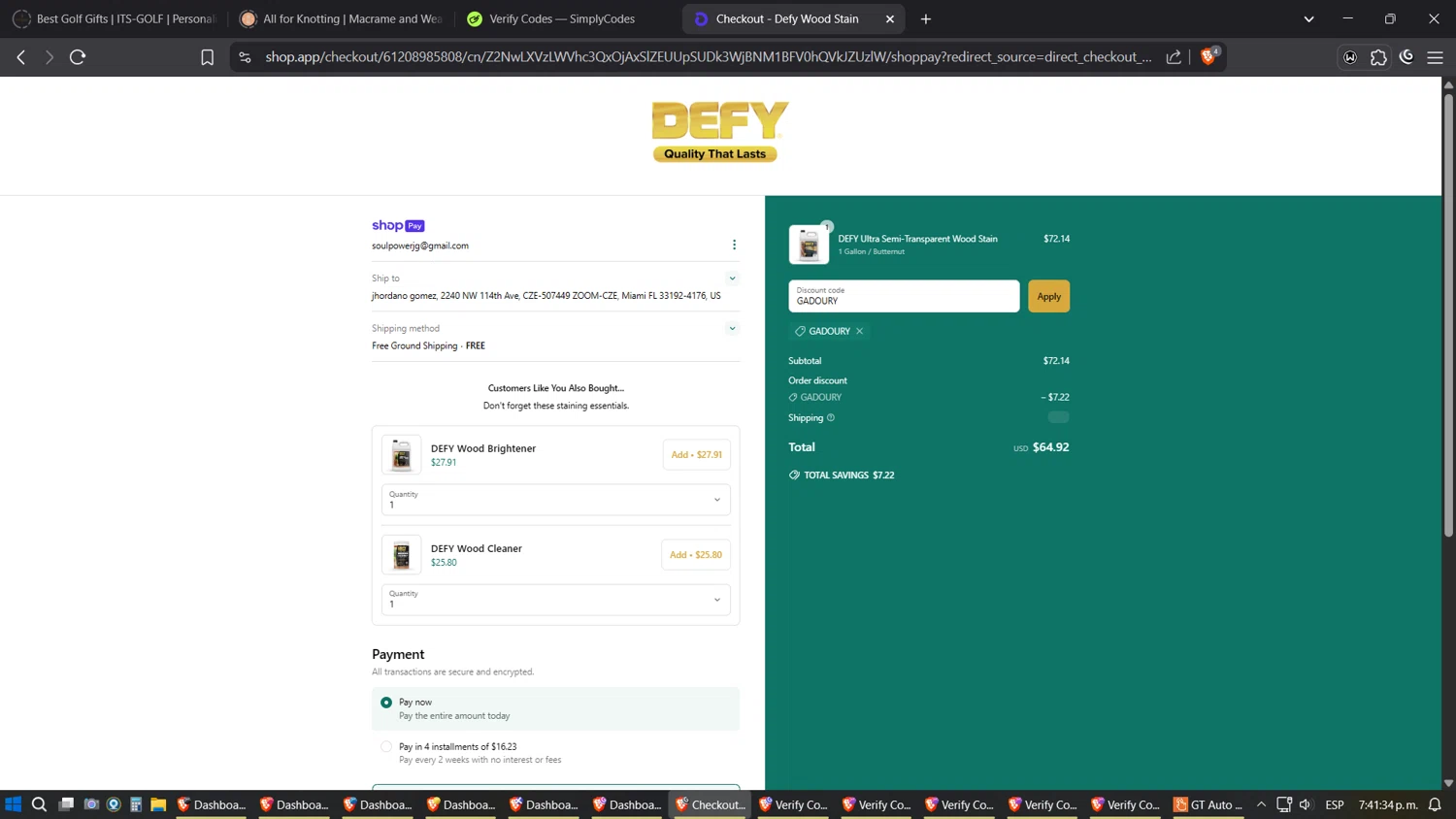Click the page vertical scrollbar
Image resolution: width=1456 pixels, height=819 pixels.
tap(1448, 315)
